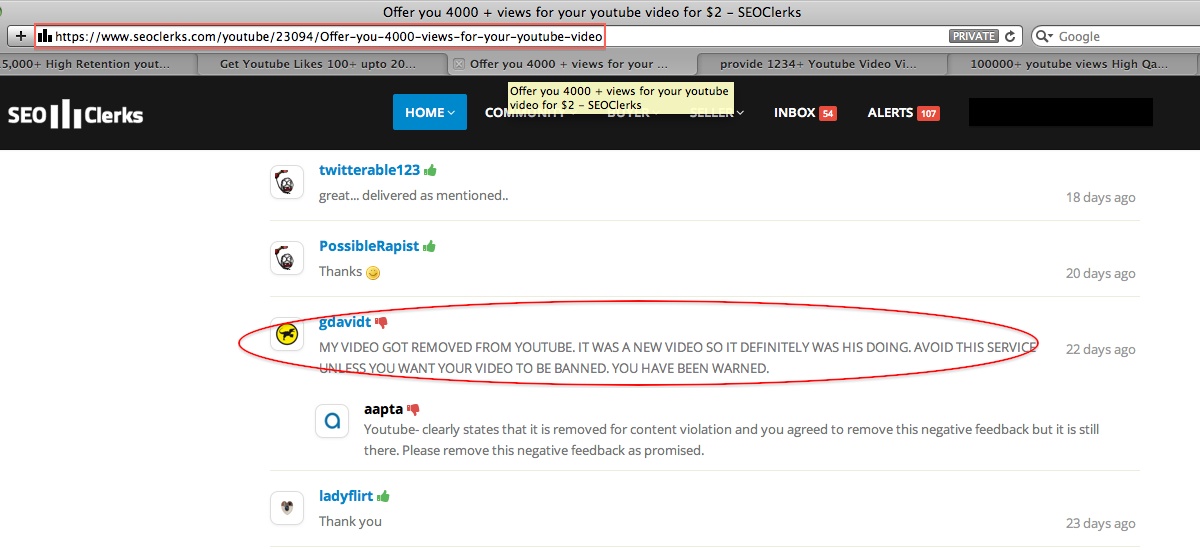
Task: Click the '20 days ago' timestamp
Action: 1100,273
